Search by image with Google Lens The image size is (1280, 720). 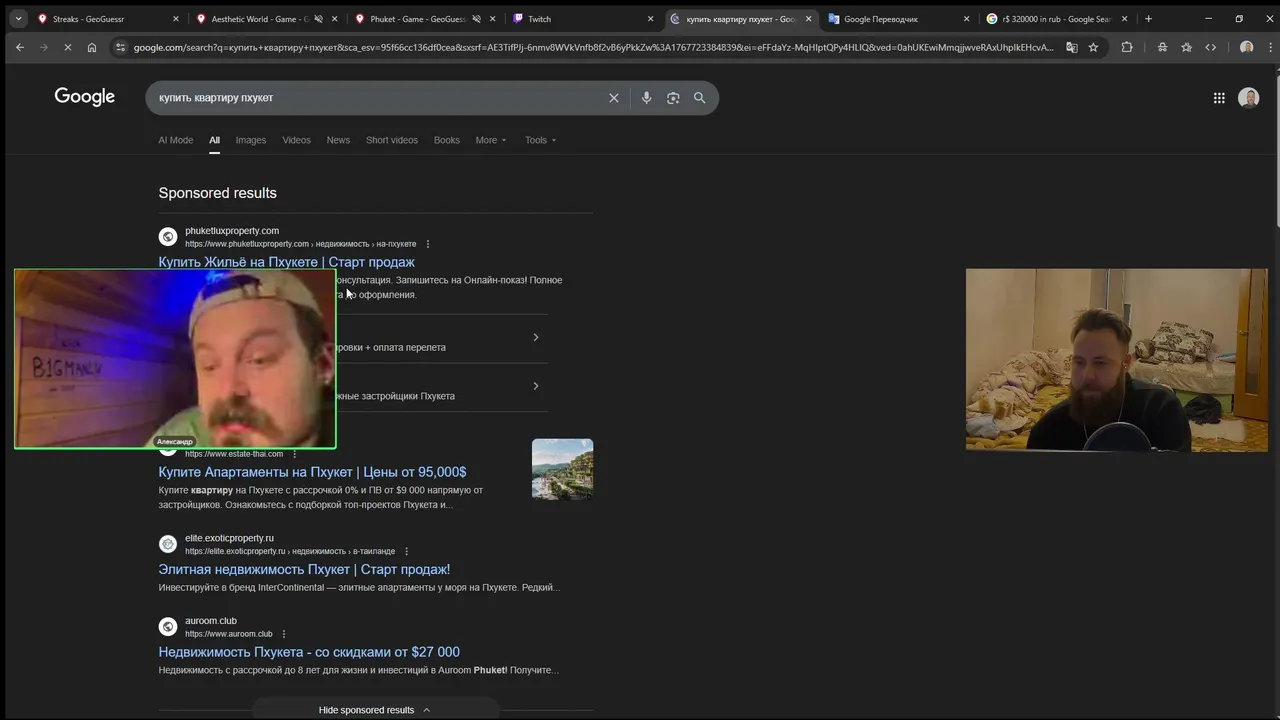tap(673, 98)
